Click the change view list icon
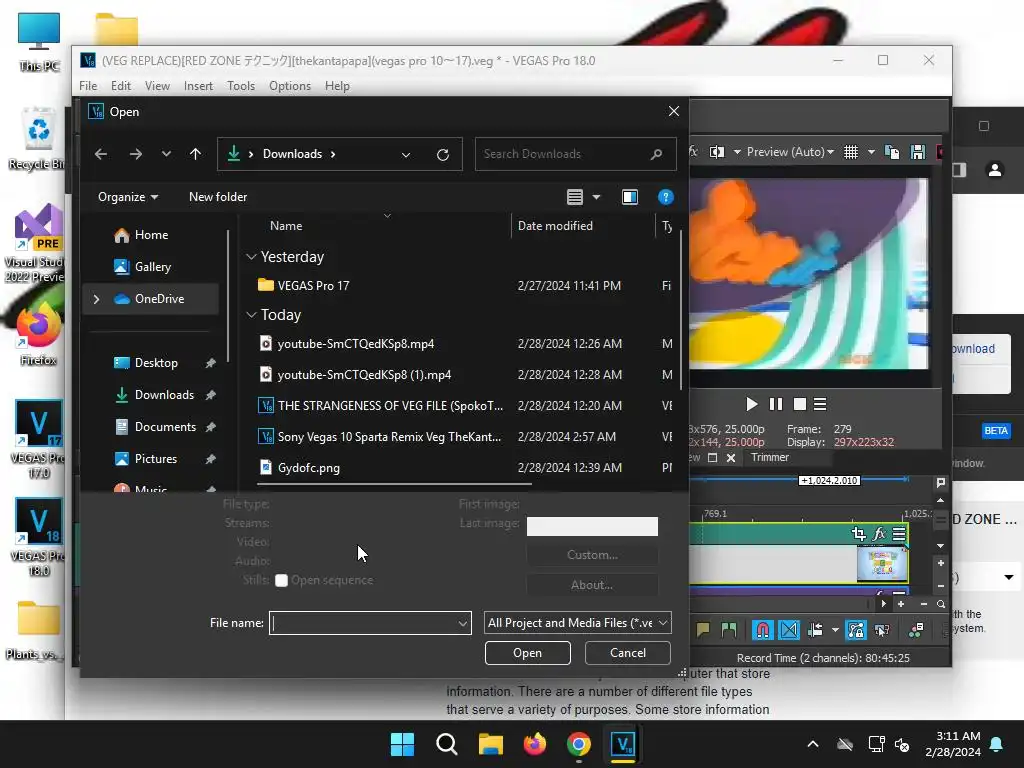The image size is (1024, 768). (575, 197)
